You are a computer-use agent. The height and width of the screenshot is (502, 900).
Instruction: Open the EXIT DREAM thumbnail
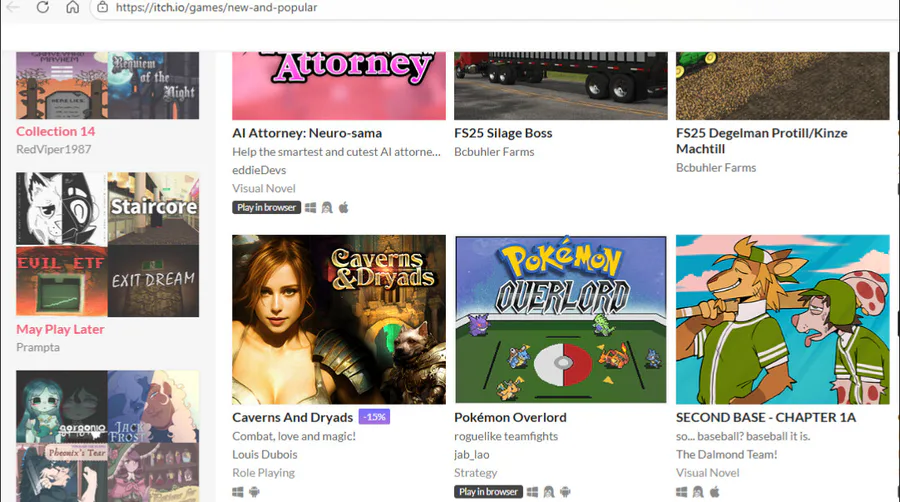154,281
